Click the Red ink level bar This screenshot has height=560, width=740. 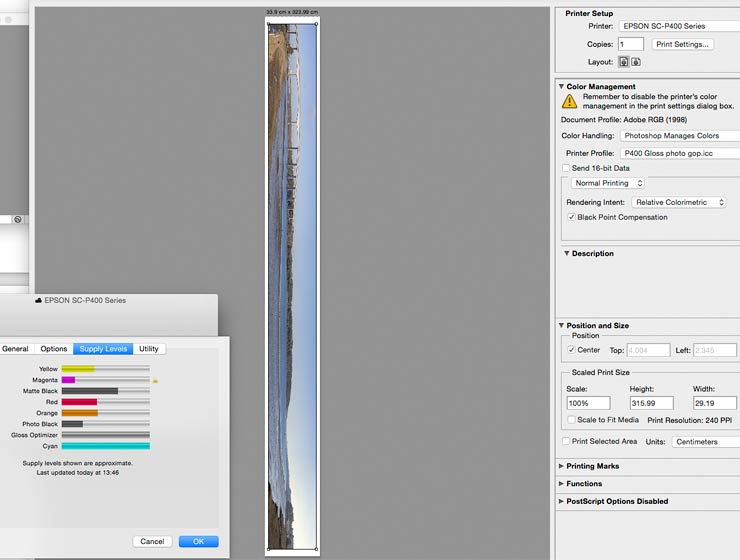106,402
